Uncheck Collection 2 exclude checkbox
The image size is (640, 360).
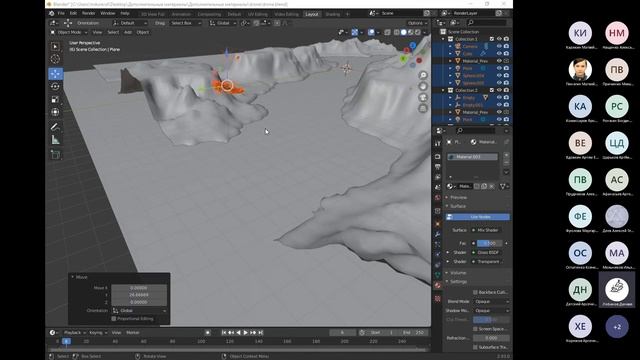(x=491, y=90)
